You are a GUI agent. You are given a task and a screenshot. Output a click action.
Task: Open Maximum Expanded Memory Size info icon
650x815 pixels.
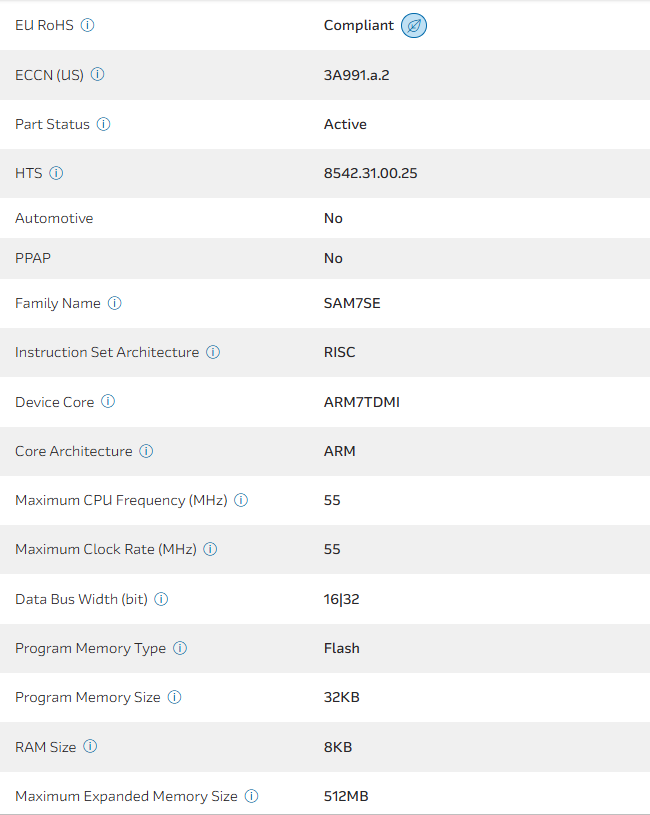tap(251, 796)
